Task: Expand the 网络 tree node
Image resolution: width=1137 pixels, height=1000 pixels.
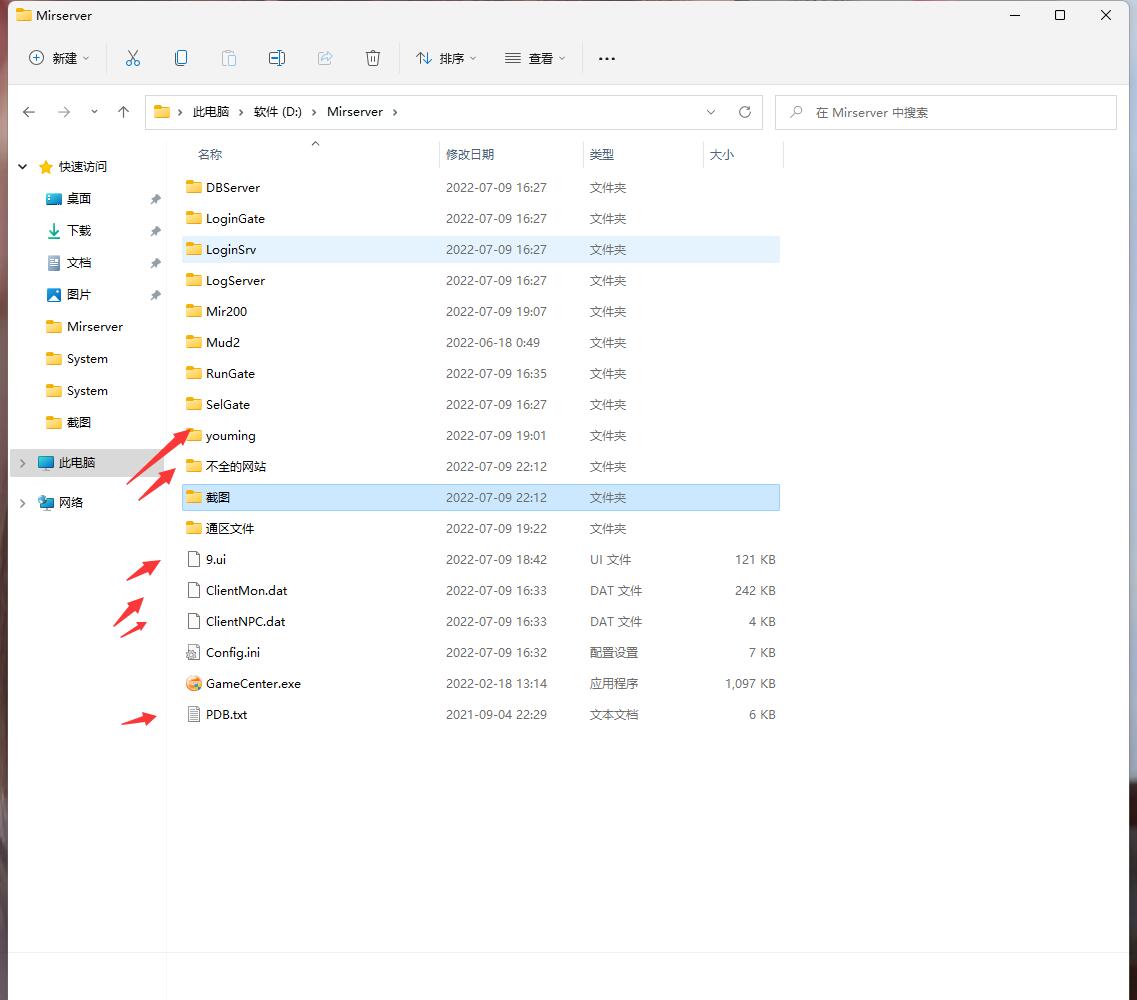Action: coord(23,503)
